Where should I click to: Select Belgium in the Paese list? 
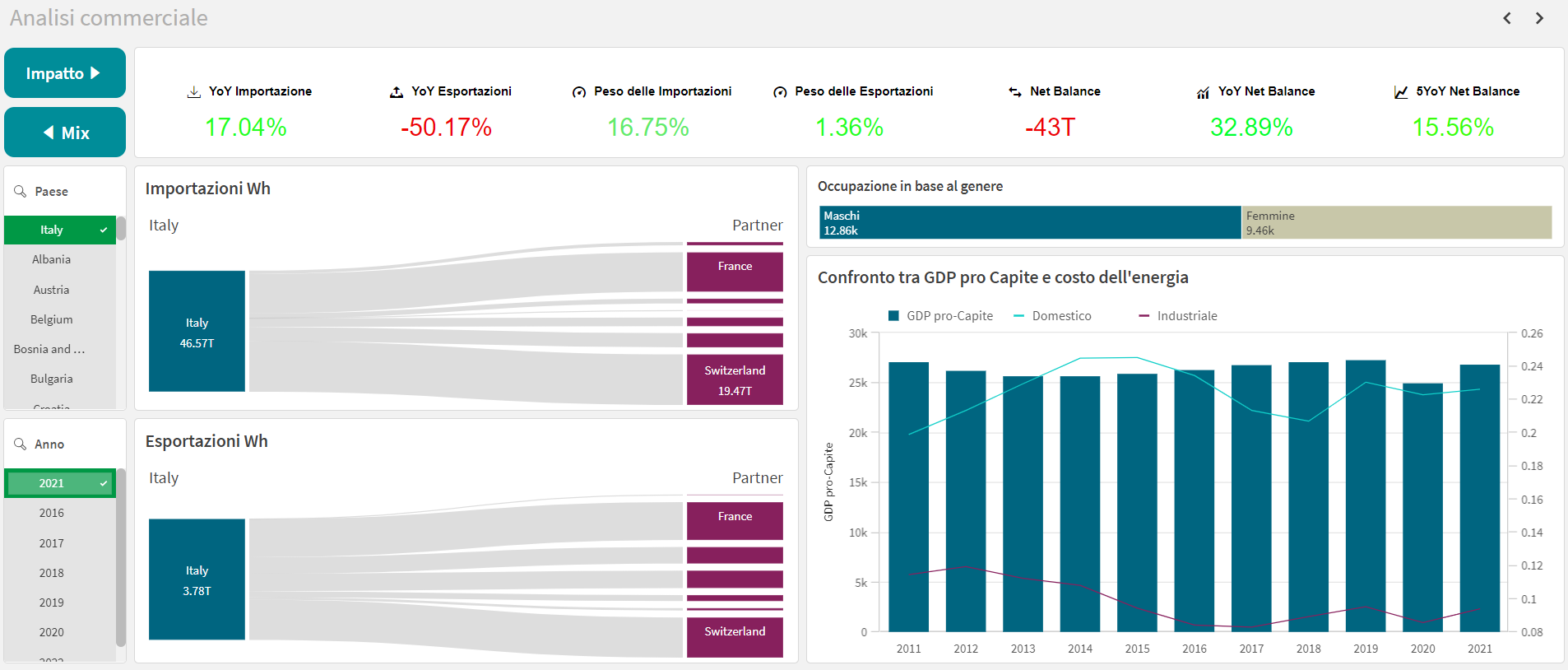click(x=51, y=319)
